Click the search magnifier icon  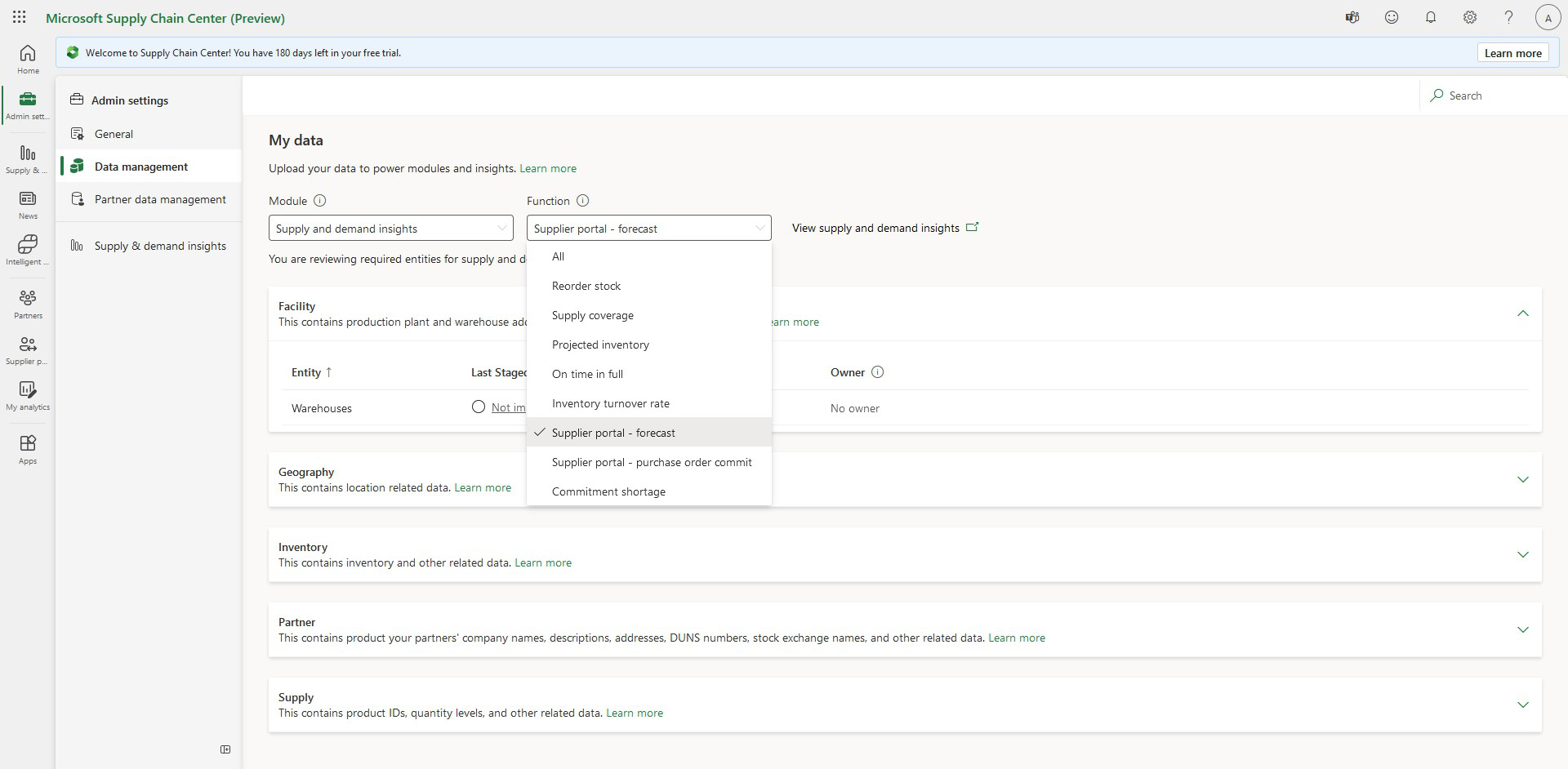[x=1437, y=96]
